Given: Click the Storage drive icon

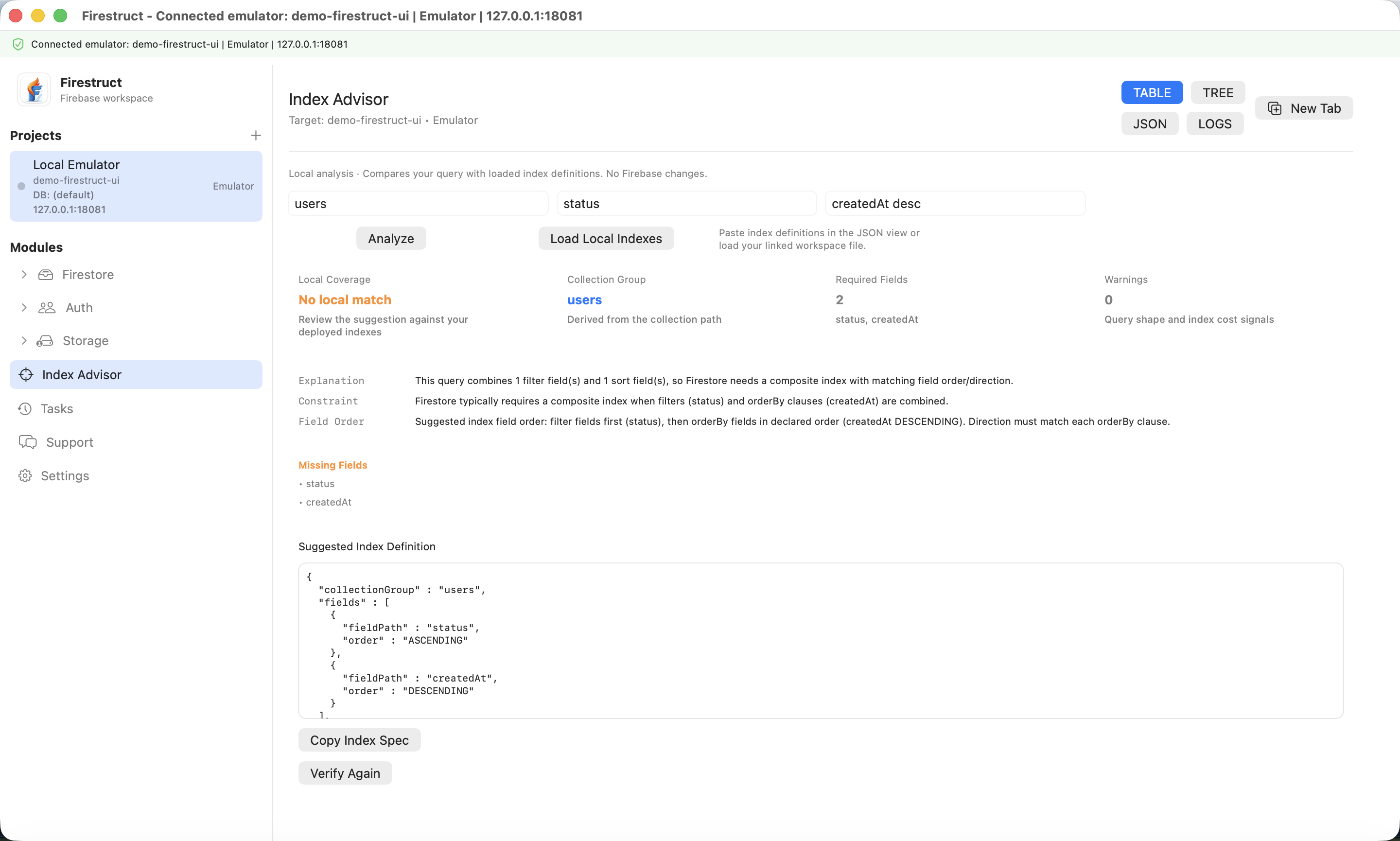Looking at the screenshot, I should [45, 341].
